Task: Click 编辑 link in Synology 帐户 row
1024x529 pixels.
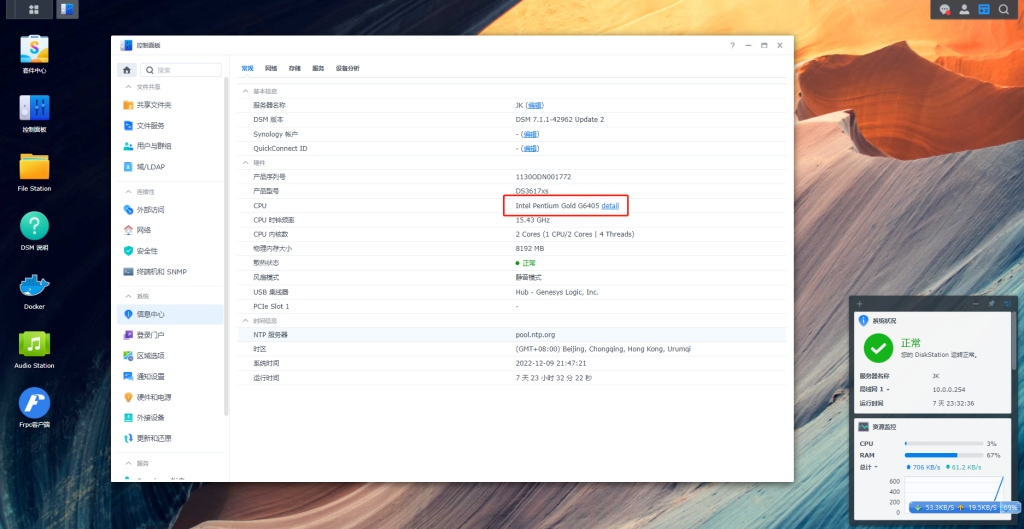Action: click(530, 134)
